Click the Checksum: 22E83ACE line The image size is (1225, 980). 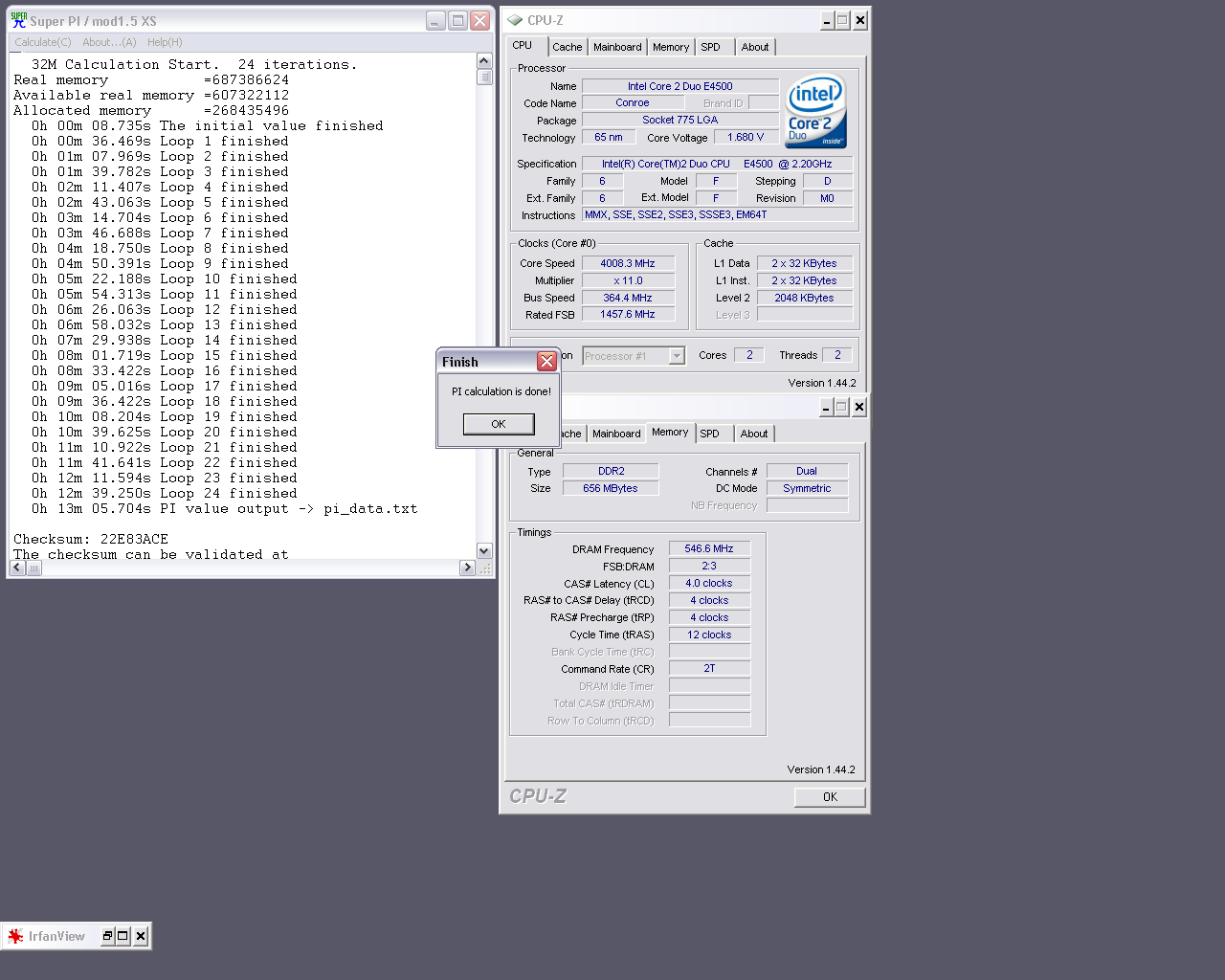tap(91, 540)
